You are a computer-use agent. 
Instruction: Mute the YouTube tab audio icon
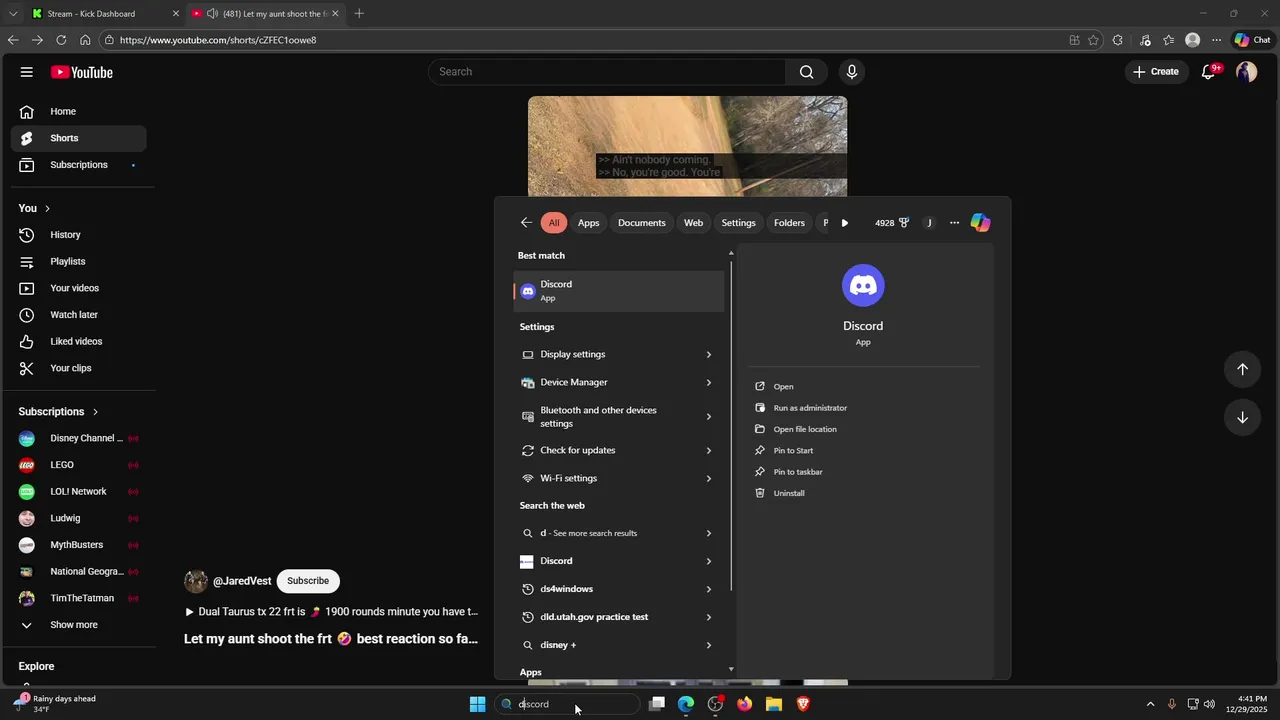[x=212, y=14]
